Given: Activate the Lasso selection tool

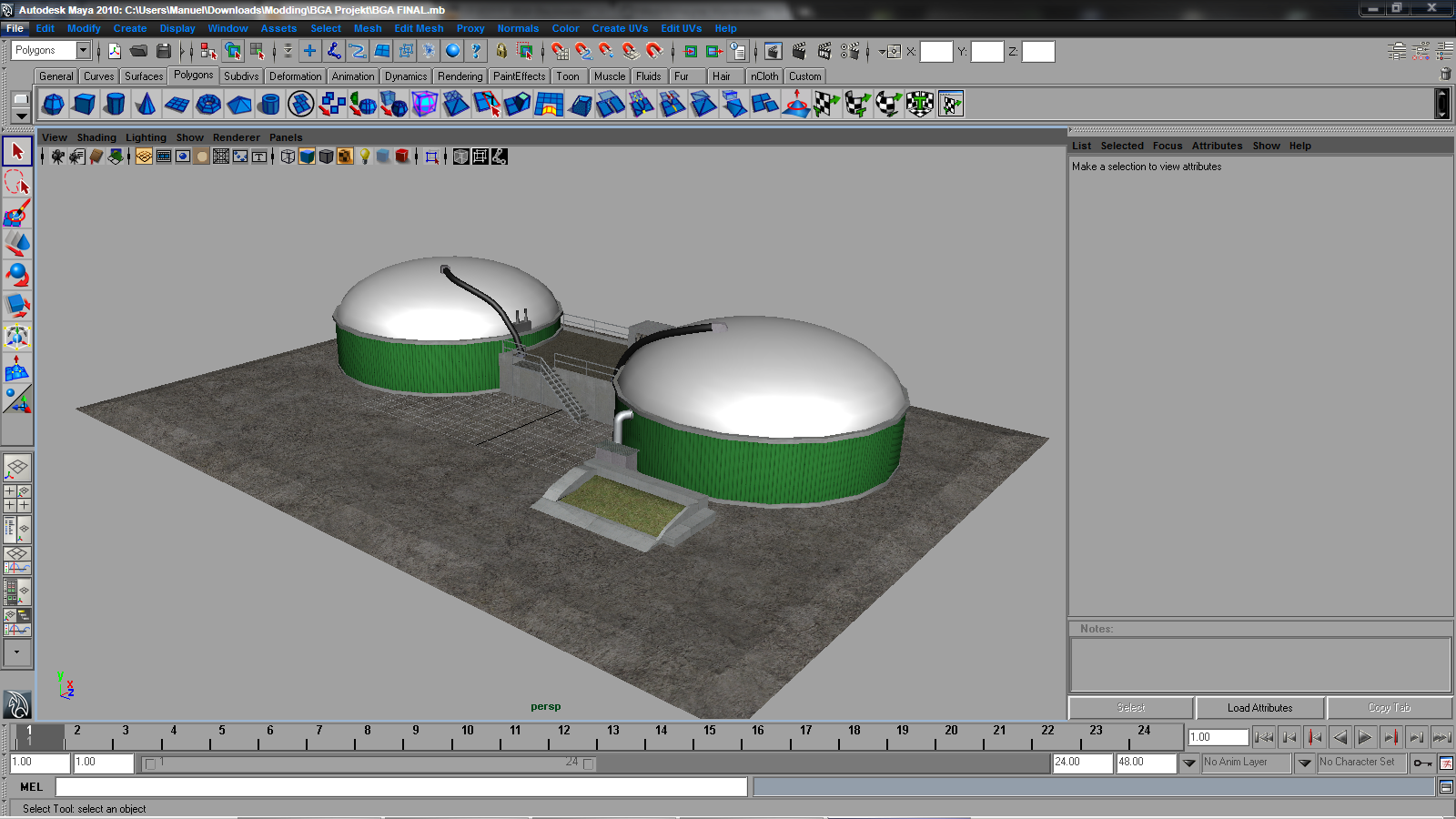Looking at the screenshot, I should [x=17, y=183].
